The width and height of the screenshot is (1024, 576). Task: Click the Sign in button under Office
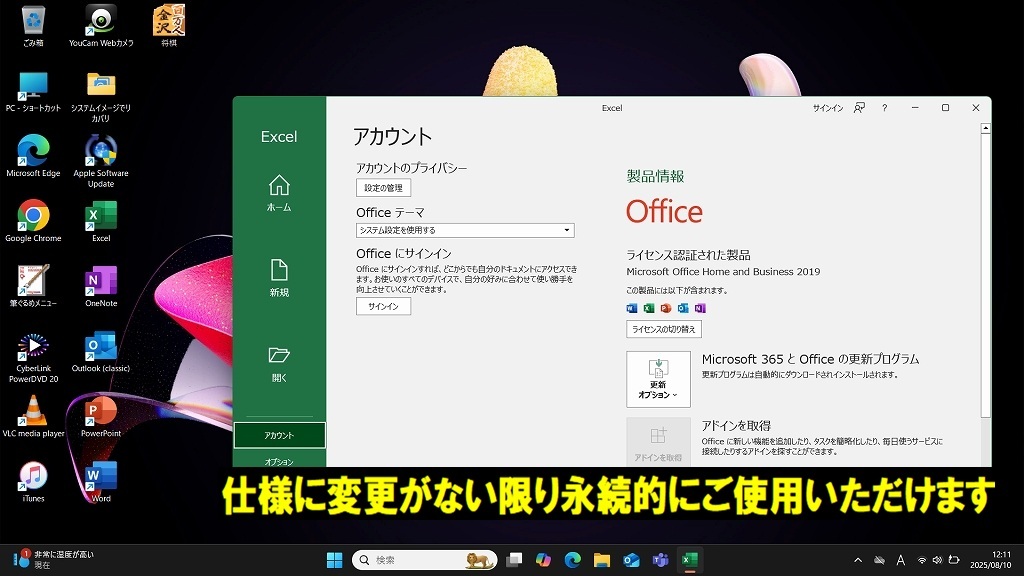pos(383,306)
